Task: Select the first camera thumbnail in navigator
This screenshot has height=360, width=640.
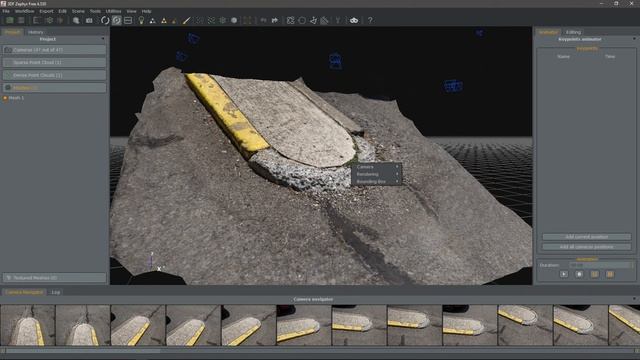Action: [x=28, y=325]
